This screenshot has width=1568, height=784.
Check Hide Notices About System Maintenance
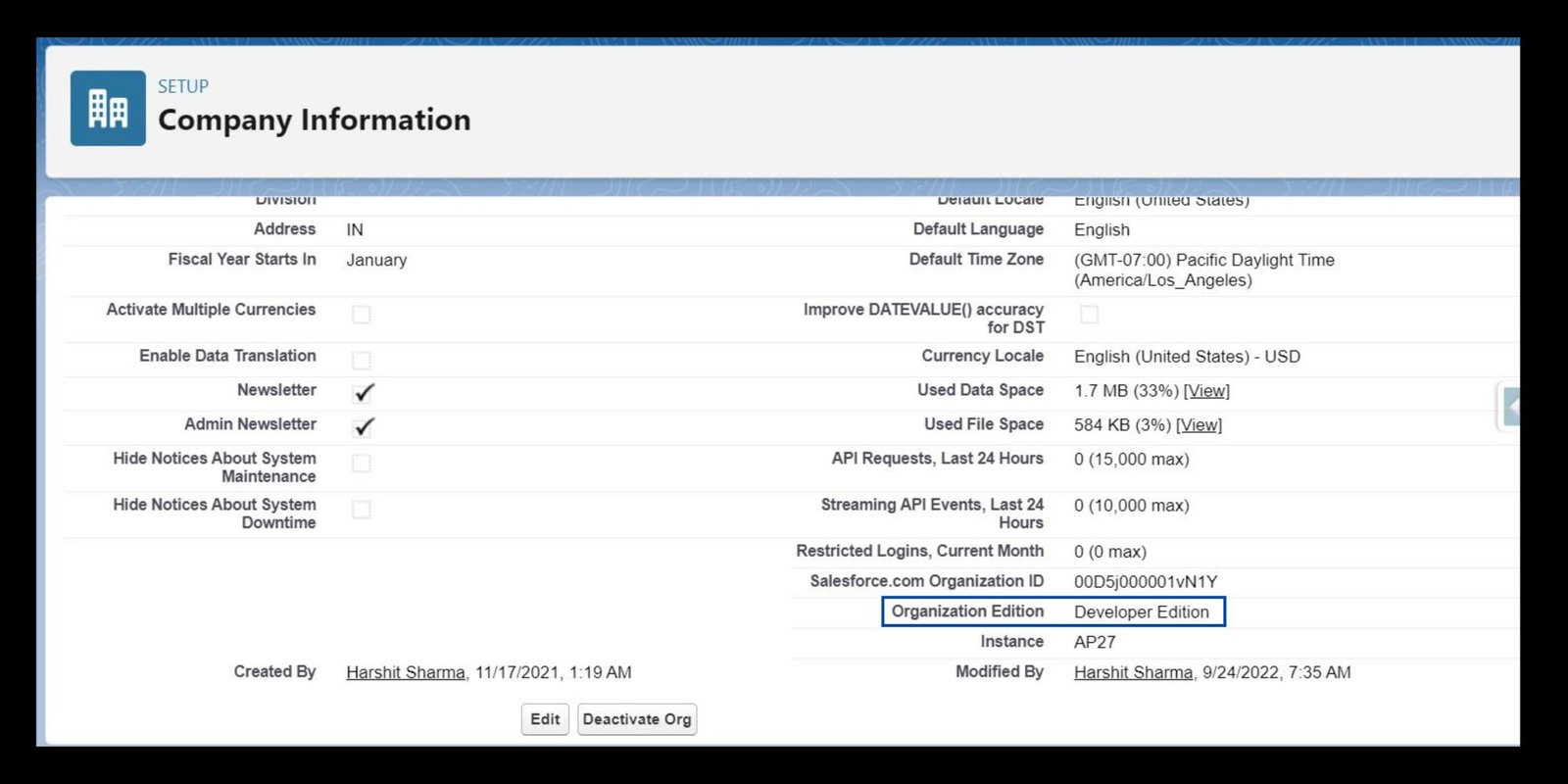click(x=362, y=464)
